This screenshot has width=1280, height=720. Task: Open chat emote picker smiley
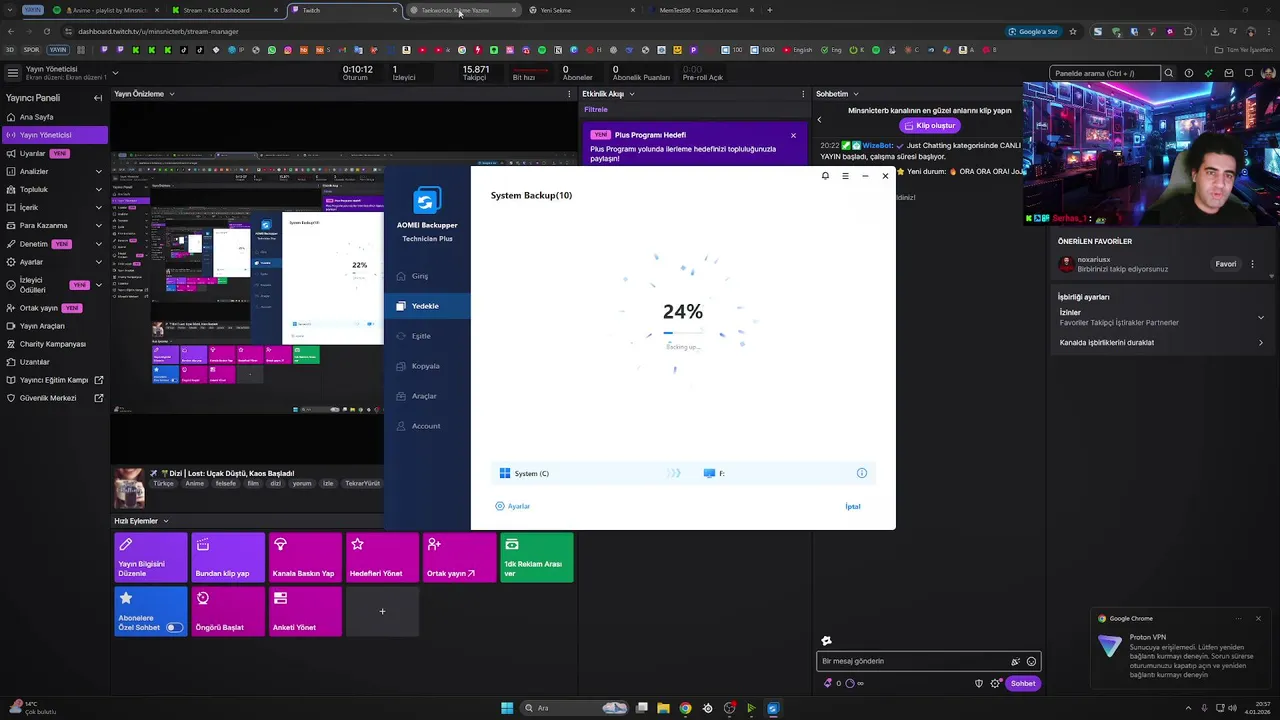pyautogui.click(x=1032, y=661)
